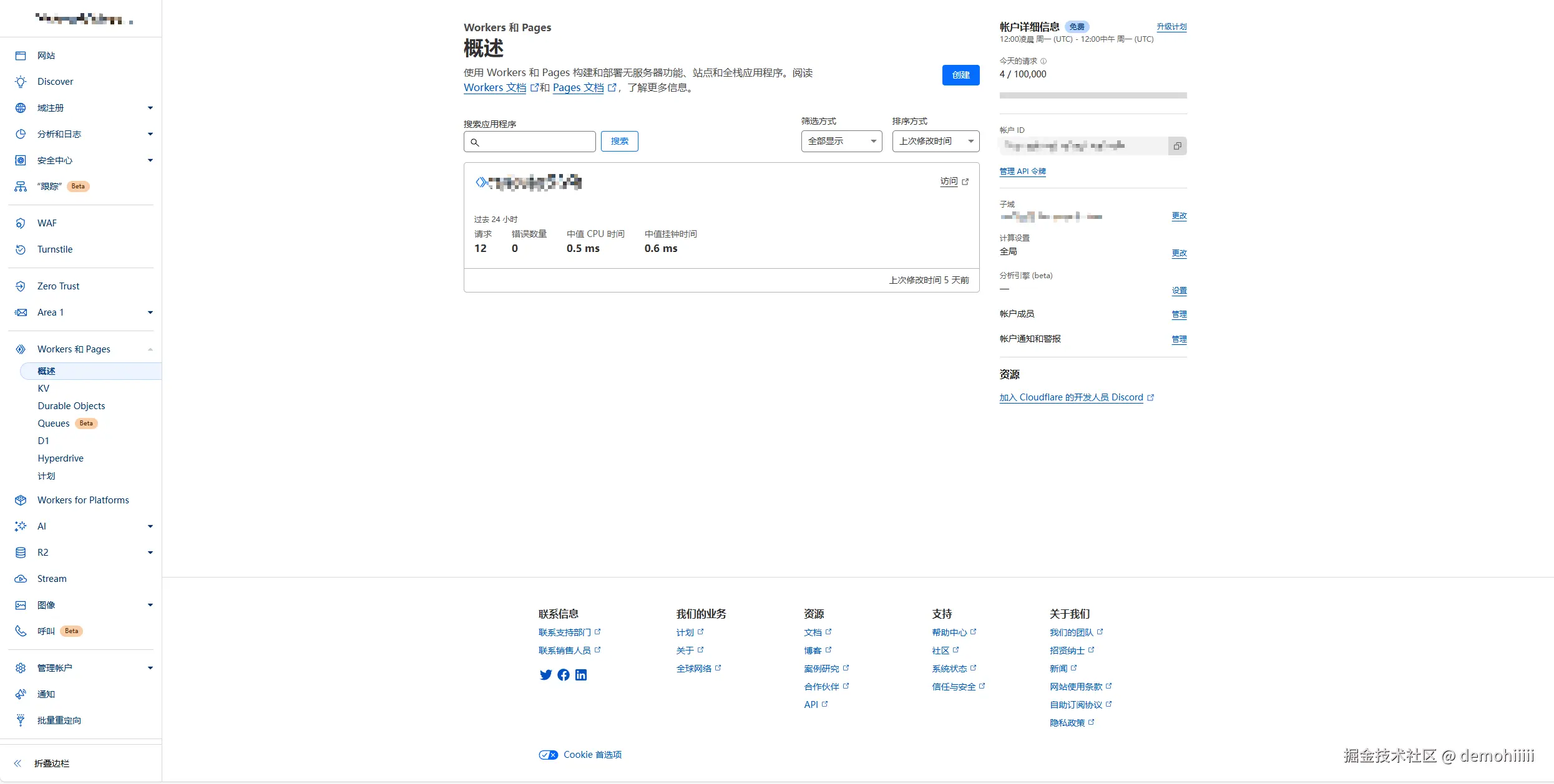Open the Twitter social icon
Viewport: 1554px width, 784px height.
click(x=545, y=675)
